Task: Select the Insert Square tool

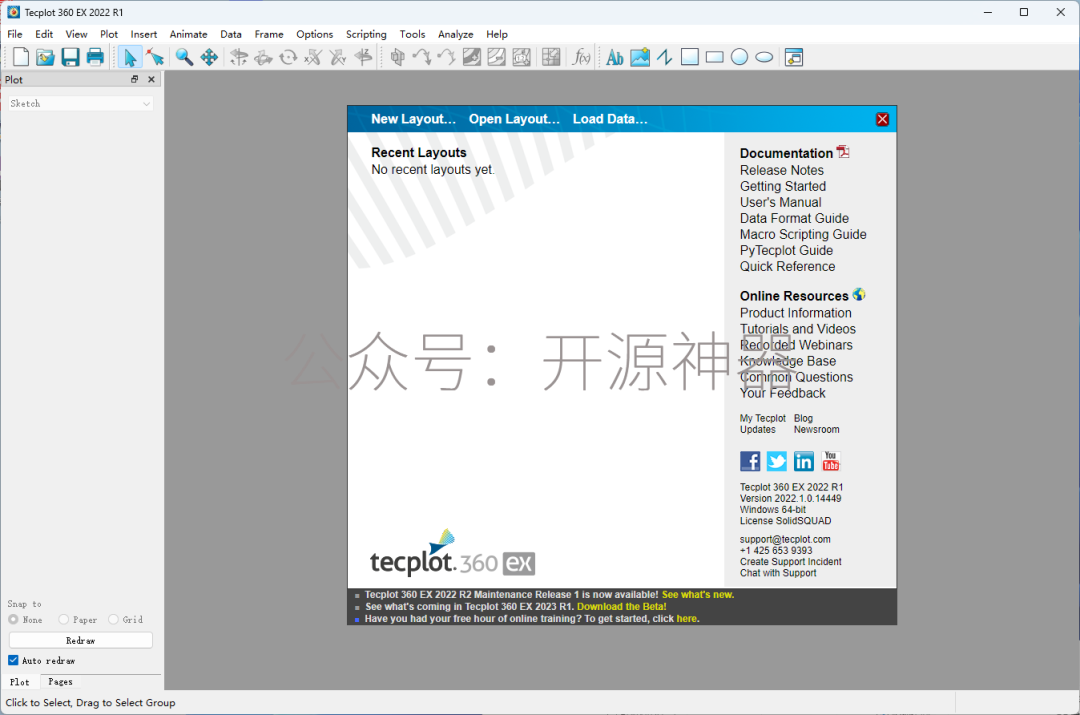Action: coord(689,57)
